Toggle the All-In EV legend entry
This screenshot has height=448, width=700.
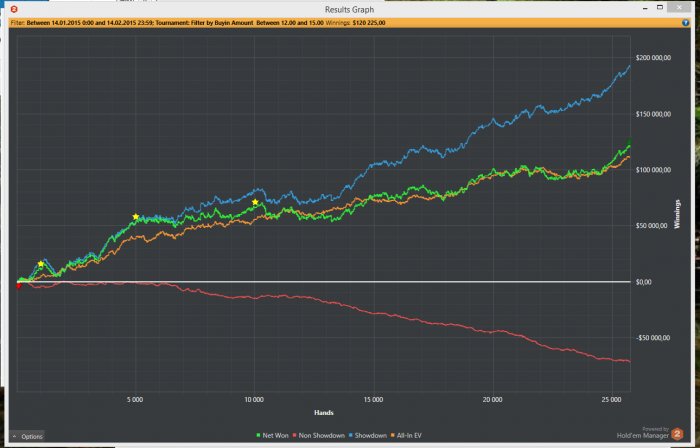pos(406,435)
